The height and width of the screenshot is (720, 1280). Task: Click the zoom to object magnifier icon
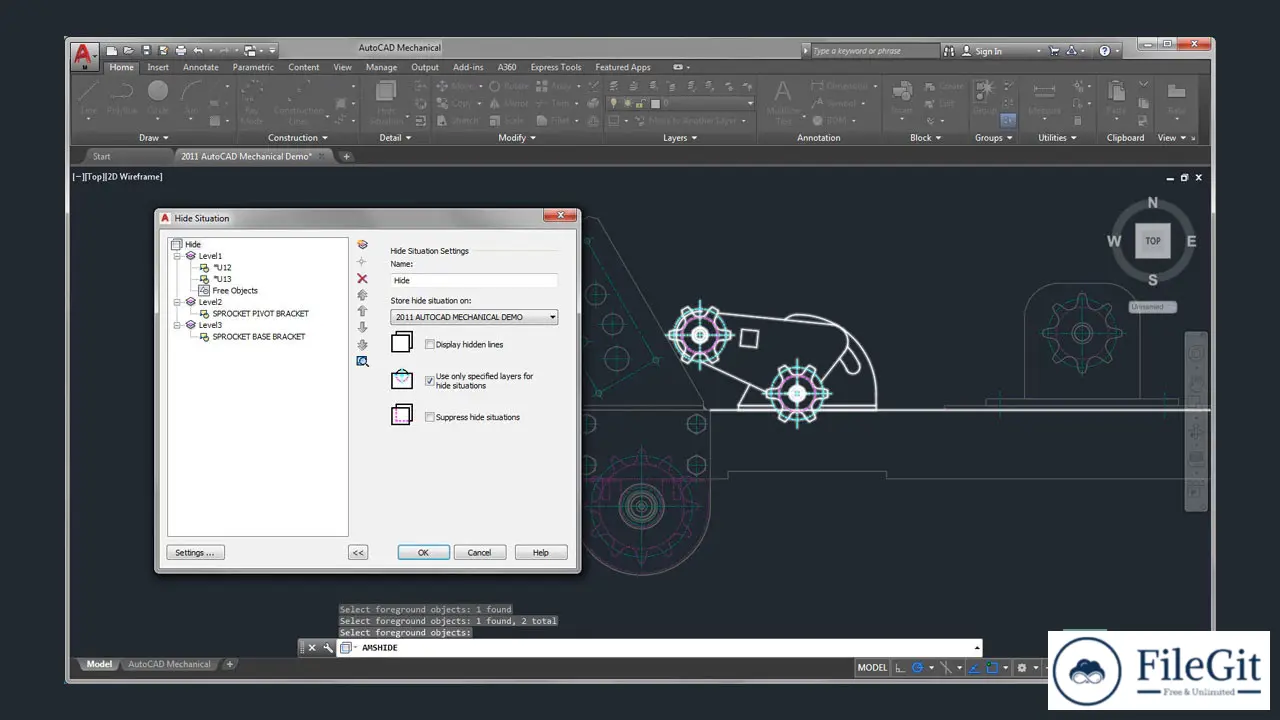tap(362, 361)
